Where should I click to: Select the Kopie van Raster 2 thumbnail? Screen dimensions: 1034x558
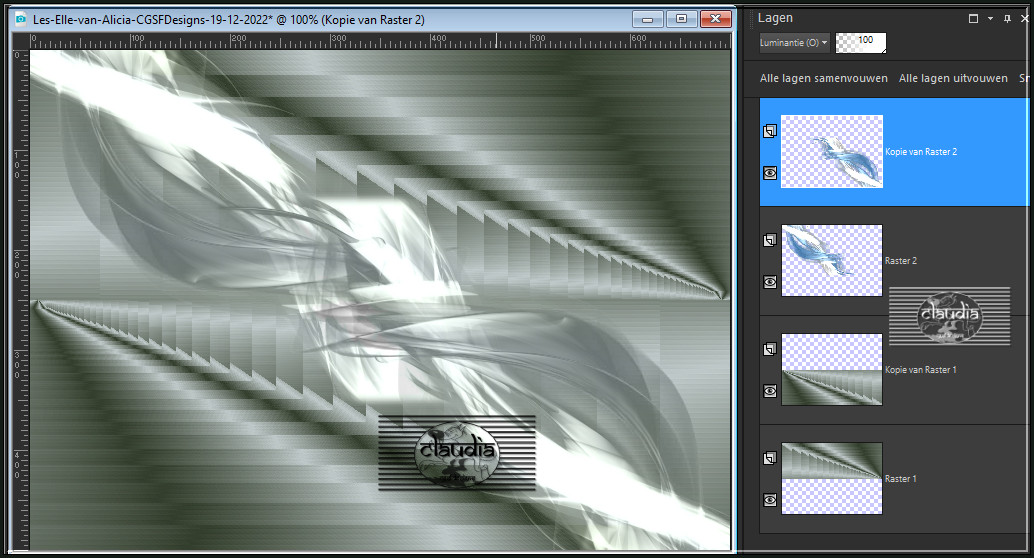832,152
